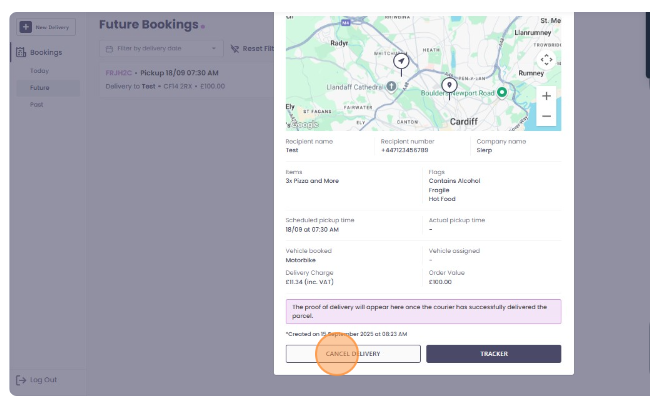Viewport: 650px width, 404px height.
Task: Click vehicle booked Motorbike
Action: [301, 260]
